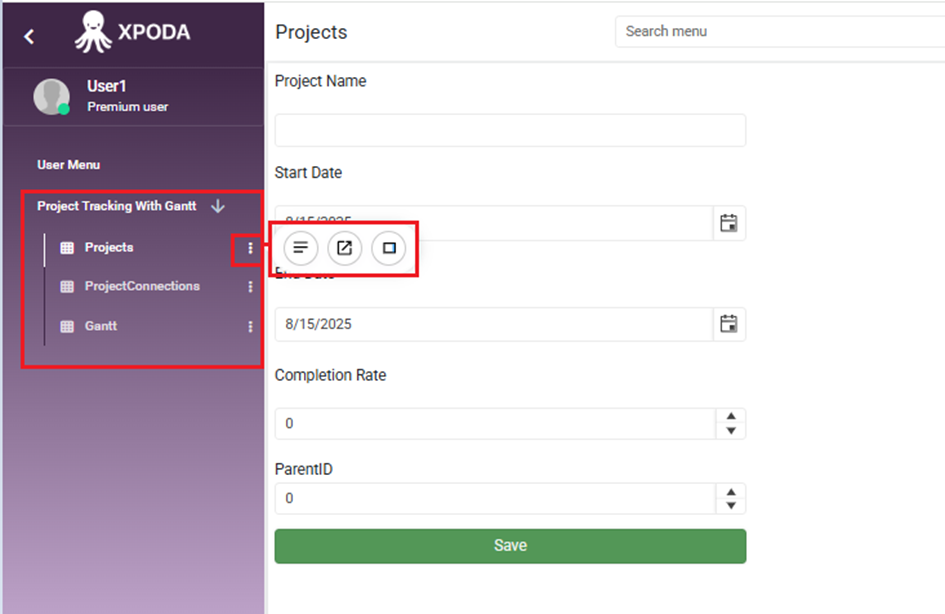Open the three-dot menu beside Gantt
This screenshot has height=614, width=945.
click(250, 327)
